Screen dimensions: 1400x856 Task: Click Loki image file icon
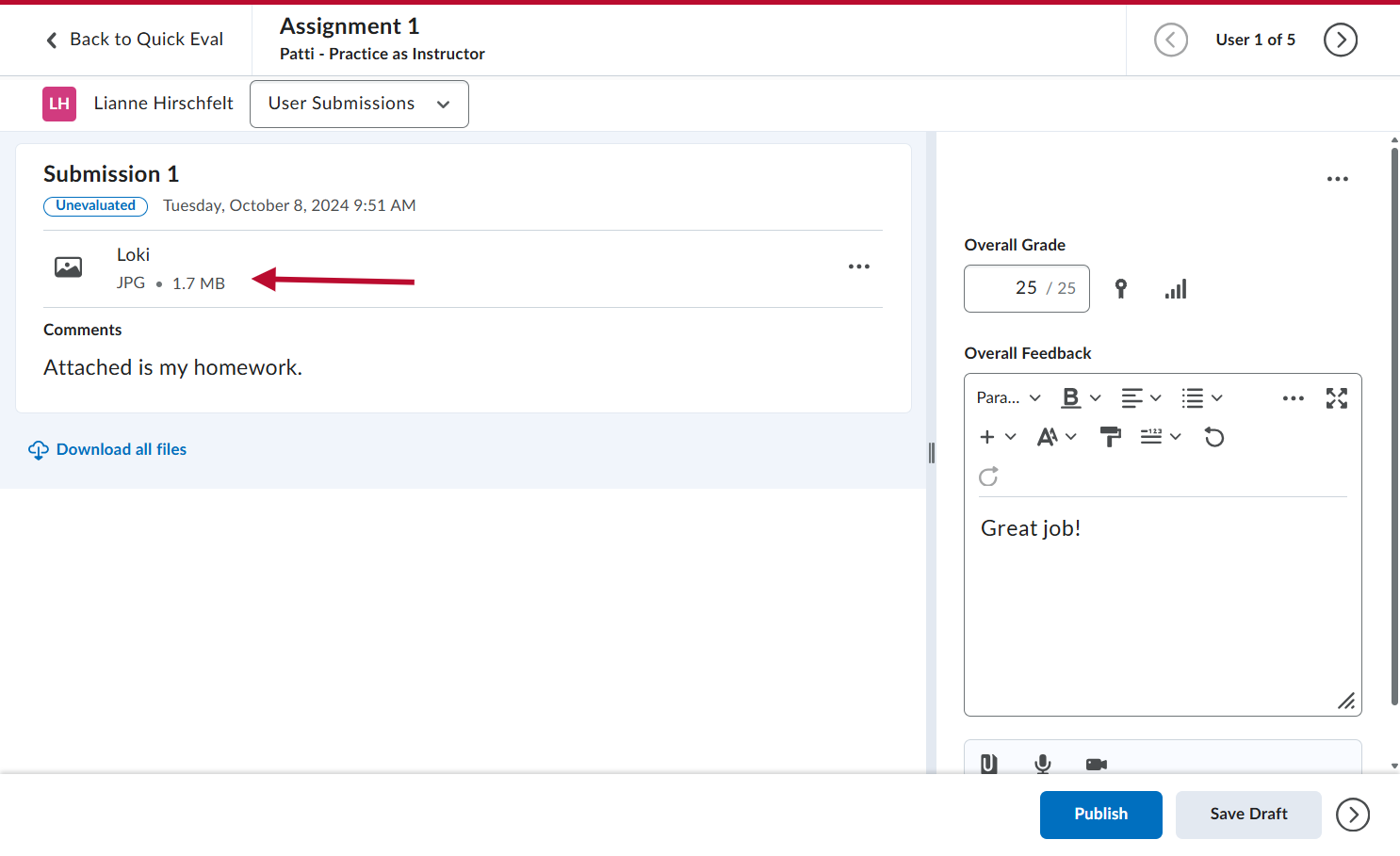click(68, 267)
